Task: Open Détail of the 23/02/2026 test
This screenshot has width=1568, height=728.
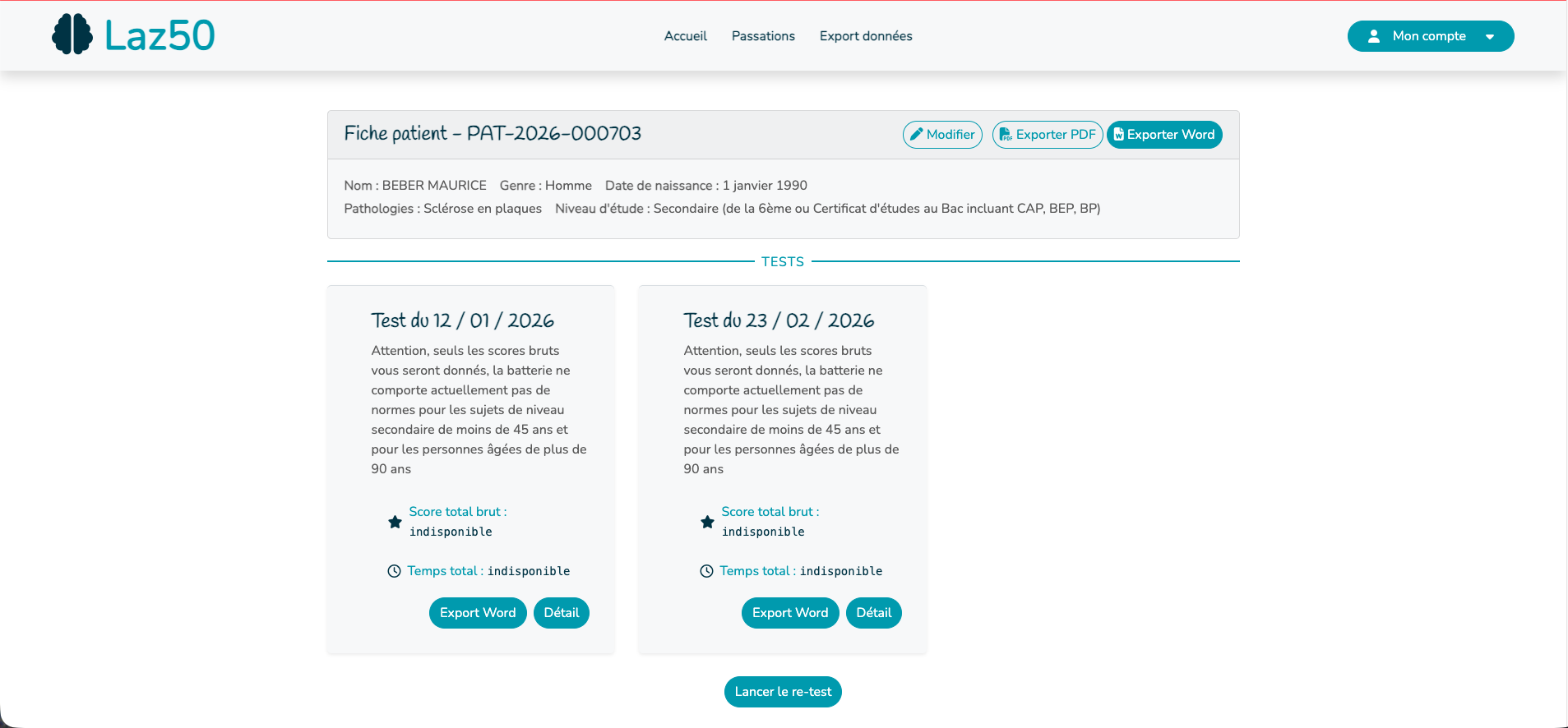Action: [874, 613]
